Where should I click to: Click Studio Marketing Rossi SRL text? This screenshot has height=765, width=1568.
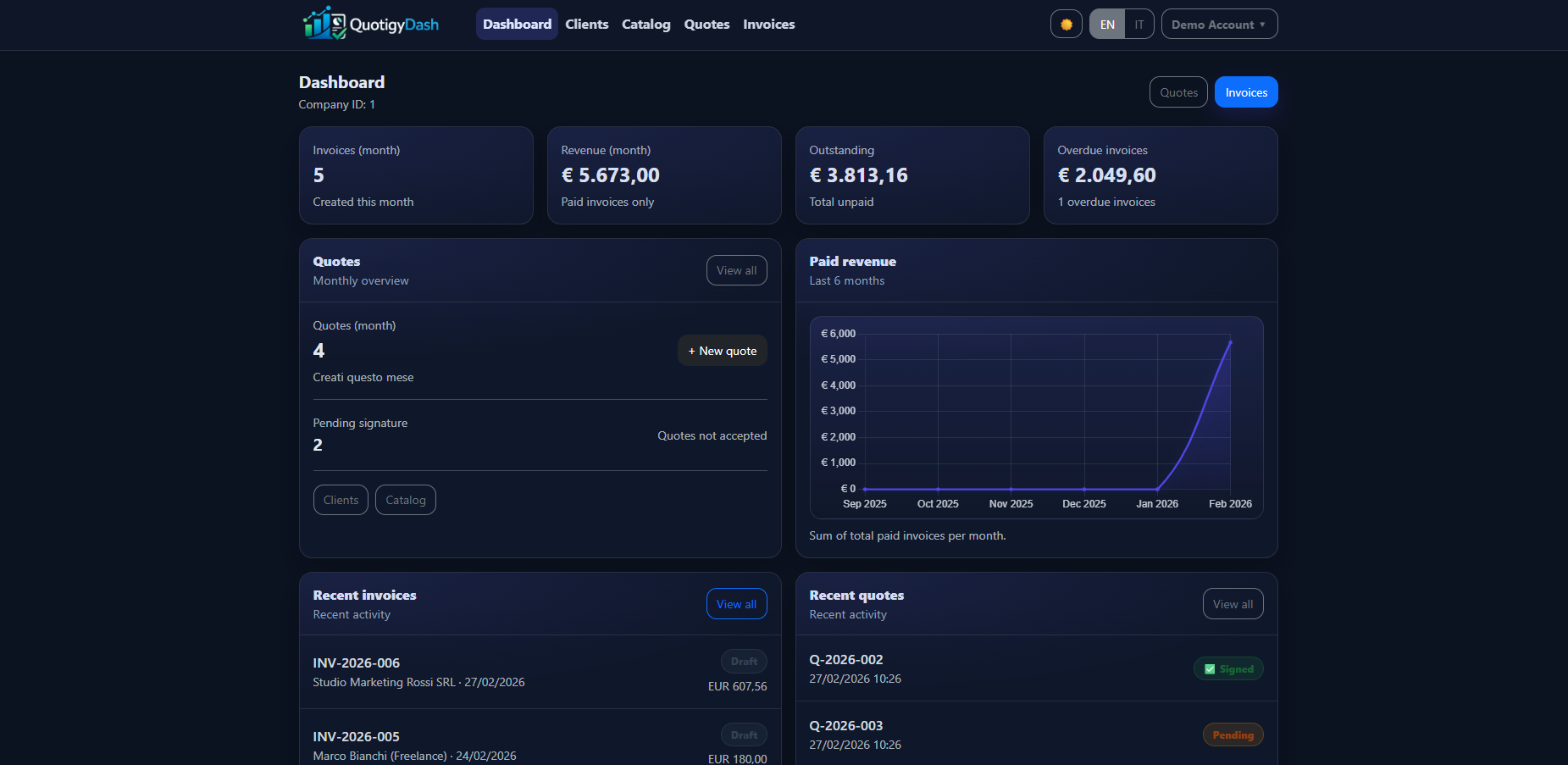point(384,682)
